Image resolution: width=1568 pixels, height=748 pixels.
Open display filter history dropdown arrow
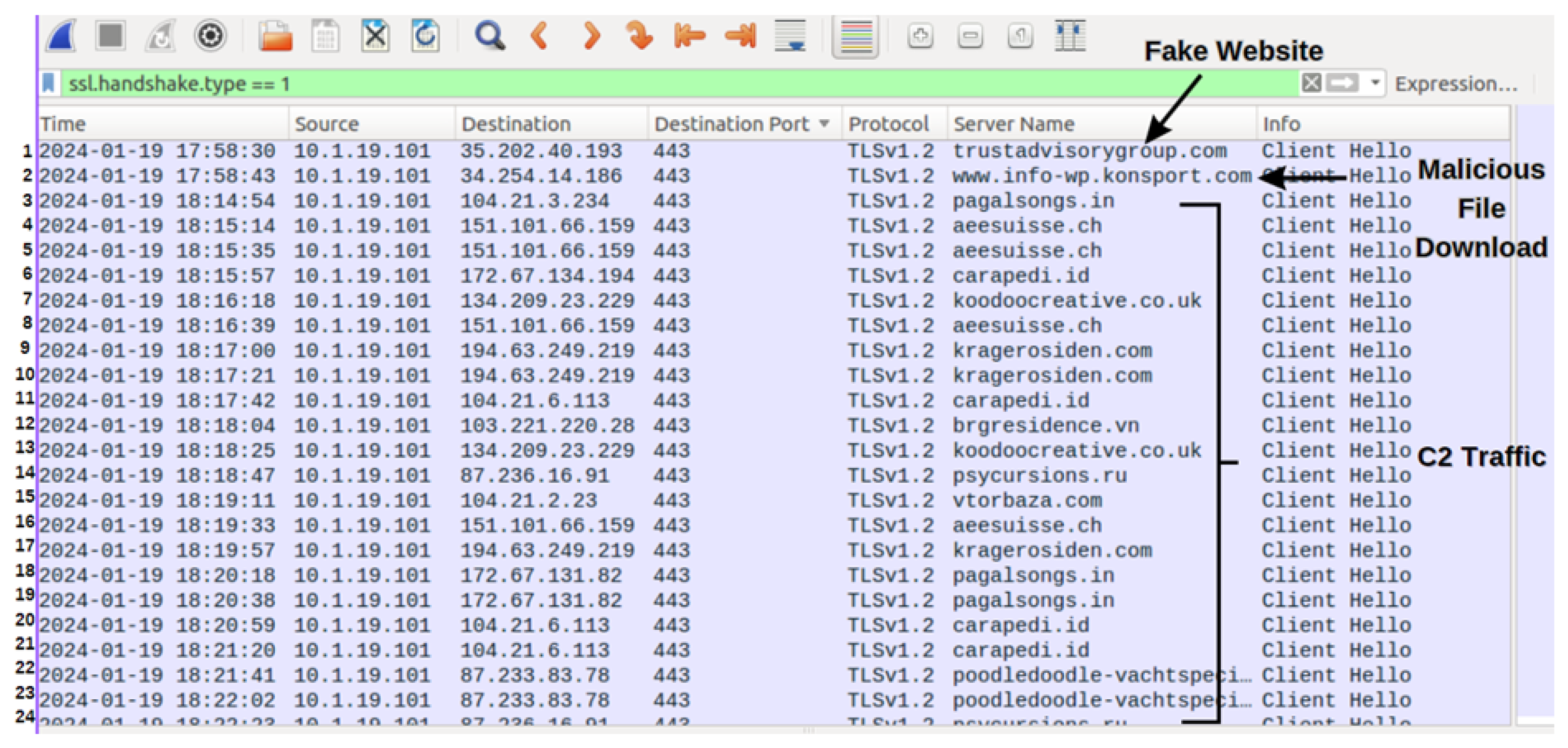pos(1375,82)
